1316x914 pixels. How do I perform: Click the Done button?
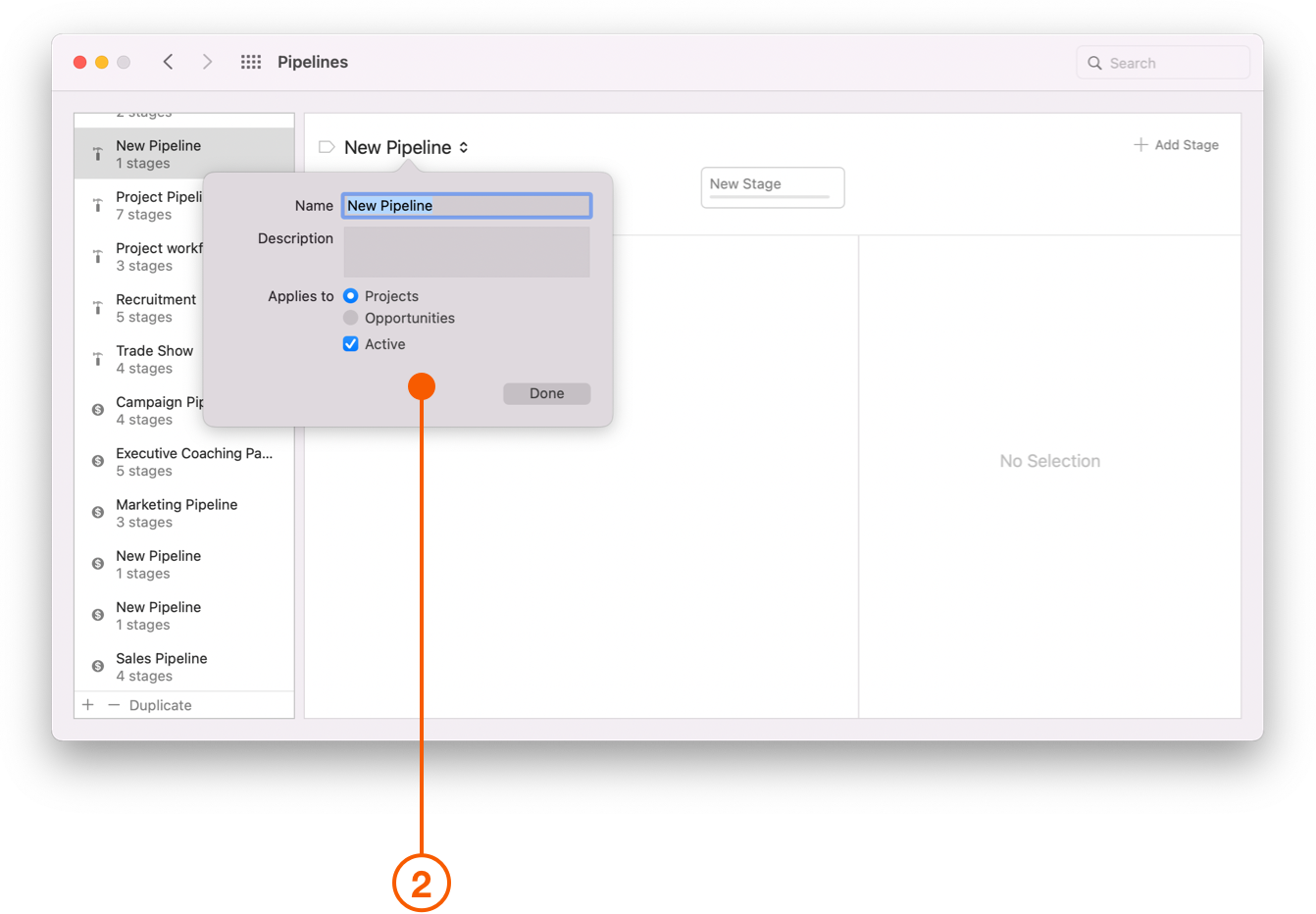[x=546, y=393]
